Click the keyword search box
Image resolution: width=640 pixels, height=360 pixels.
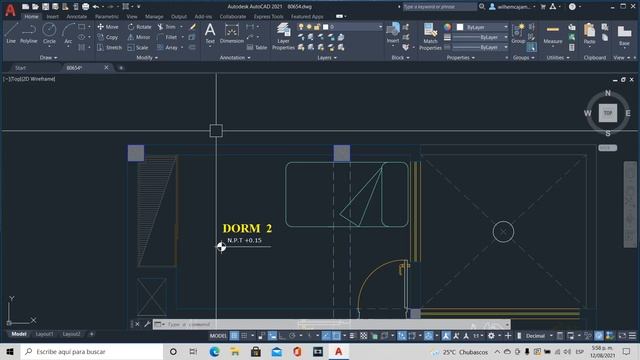click(439, 7)
